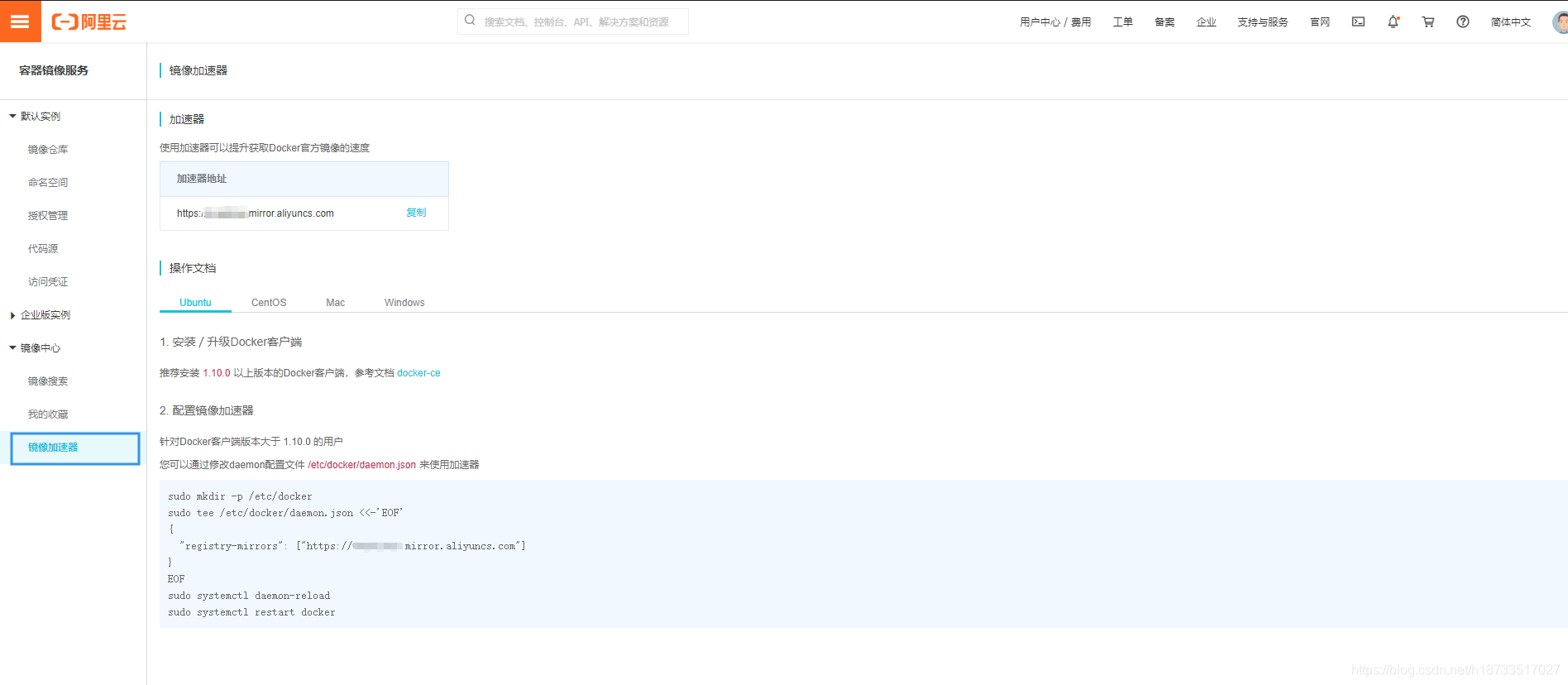Click the 'sudo systemctl restart docker' line
1568x685 pixels.
[251, 612]
